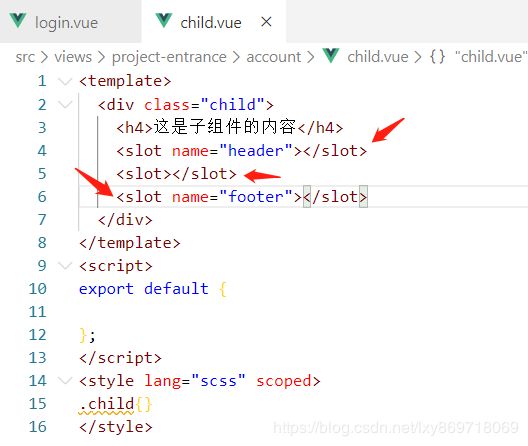This screenshot has width=528, height=446.
Task: Click the closing </style> tag
Action: 116,427
